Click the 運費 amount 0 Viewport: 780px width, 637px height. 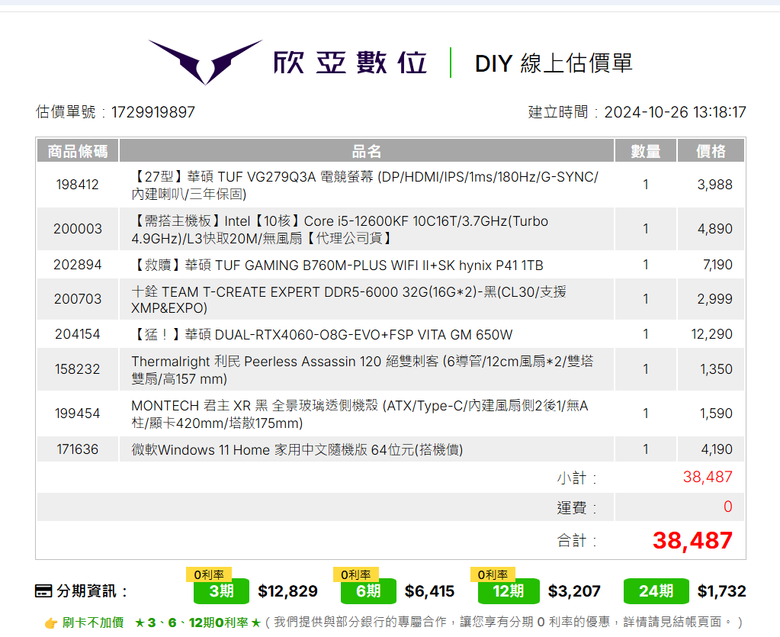click(728, 507)
